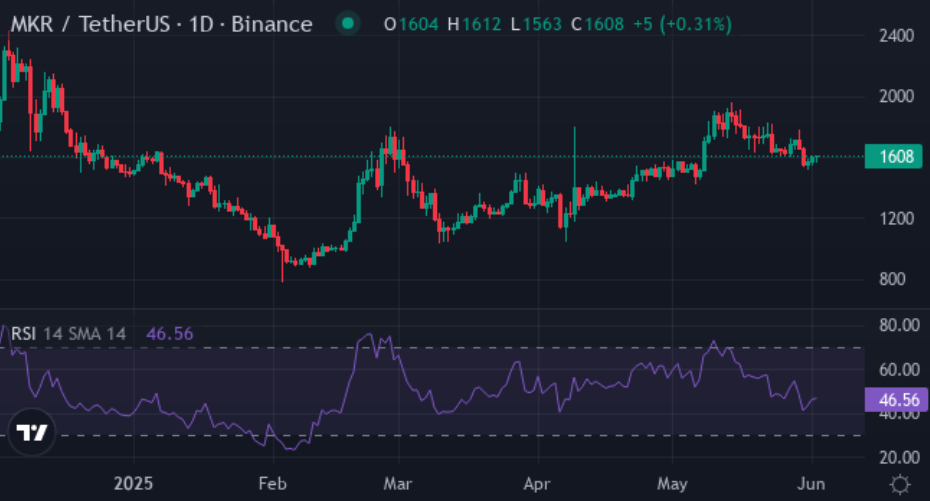Click the Jun time axis label
This screenshot has width=930, height=501.
[x=811, y=484]
